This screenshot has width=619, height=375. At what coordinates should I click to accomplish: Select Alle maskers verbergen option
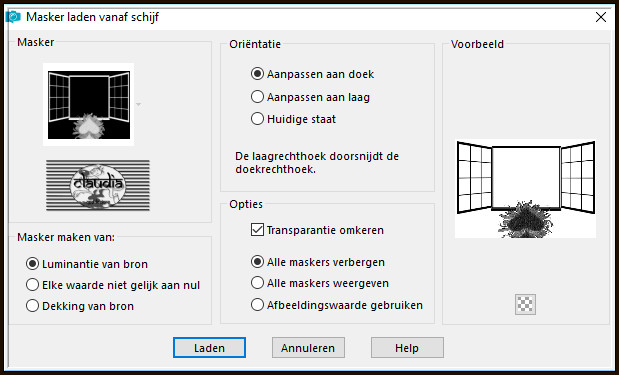[318, 262]
